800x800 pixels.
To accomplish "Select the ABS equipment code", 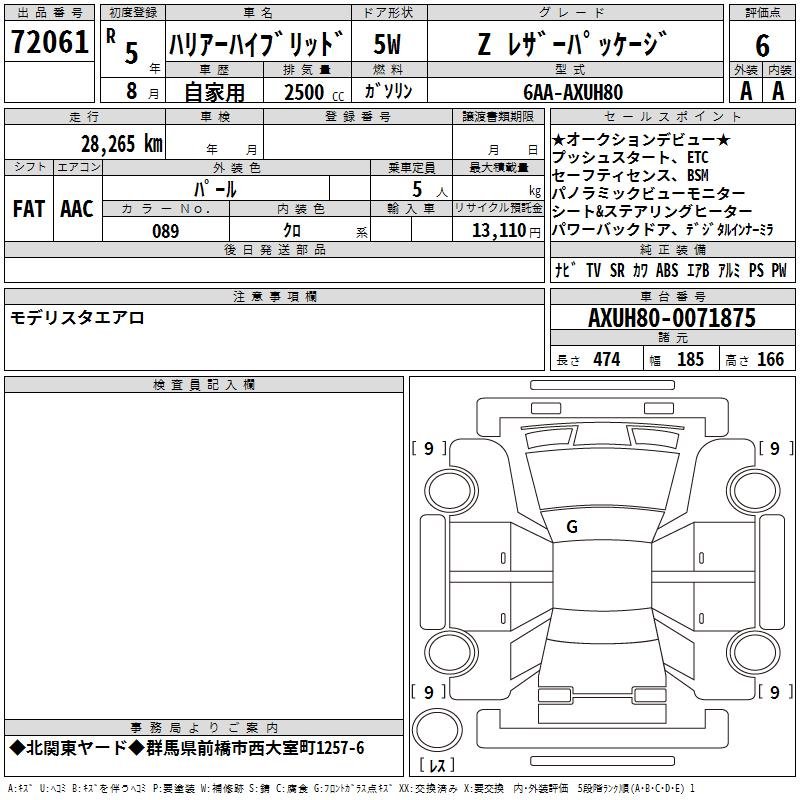I will coord(667,270).
